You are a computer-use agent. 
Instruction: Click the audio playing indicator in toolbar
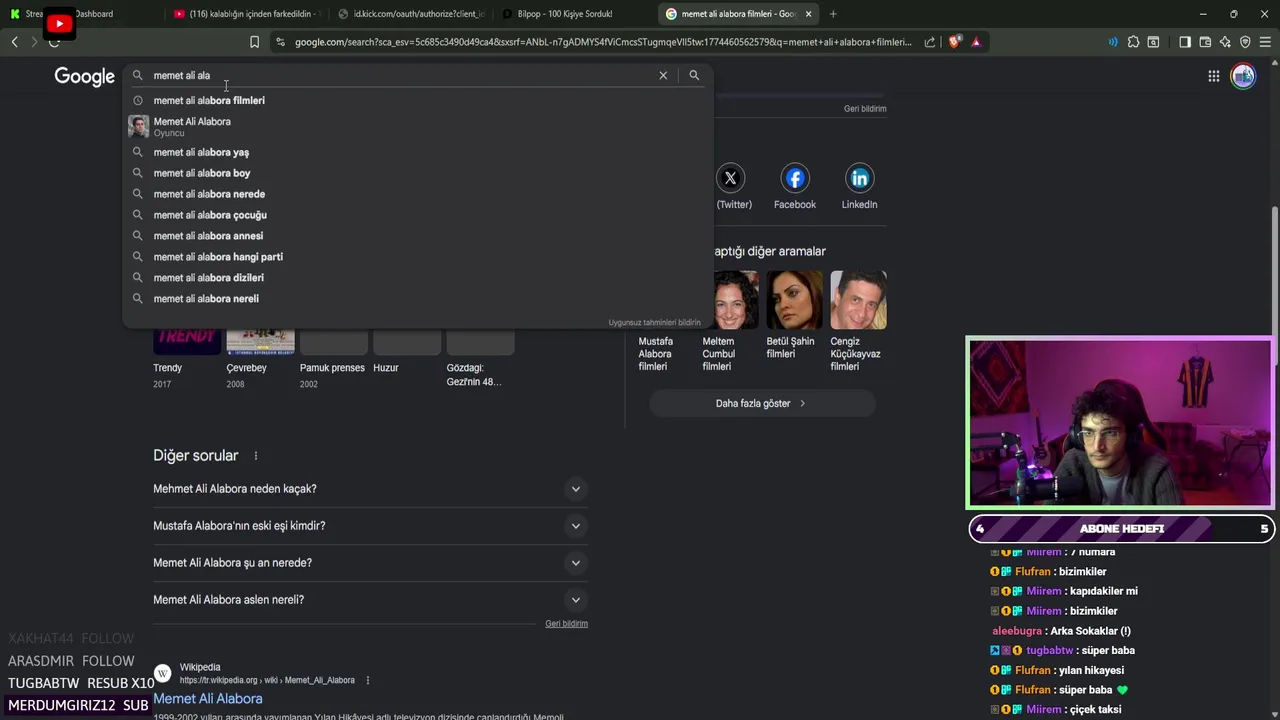pos(1113,42)
